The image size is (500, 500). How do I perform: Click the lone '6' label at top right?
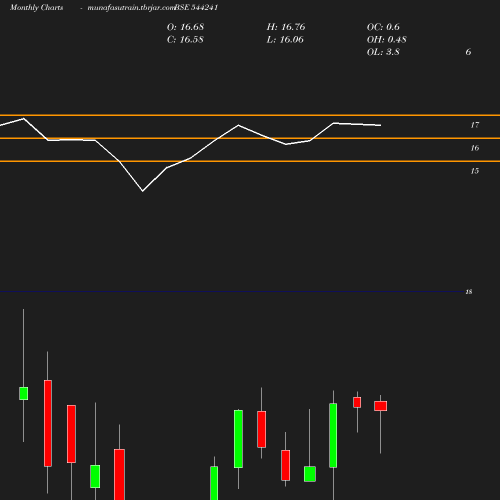[468, 52]
